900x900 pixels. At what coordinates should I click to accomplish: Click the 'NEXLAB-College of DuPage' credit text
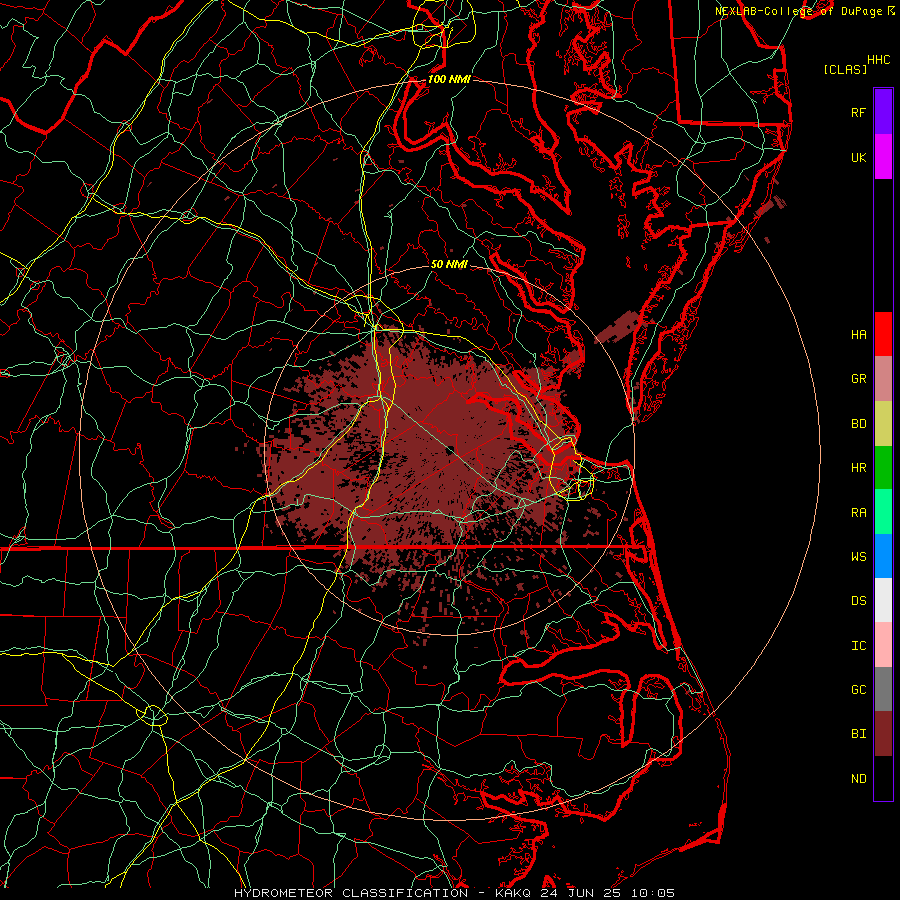pyautogui.click(x=798, y=11)
